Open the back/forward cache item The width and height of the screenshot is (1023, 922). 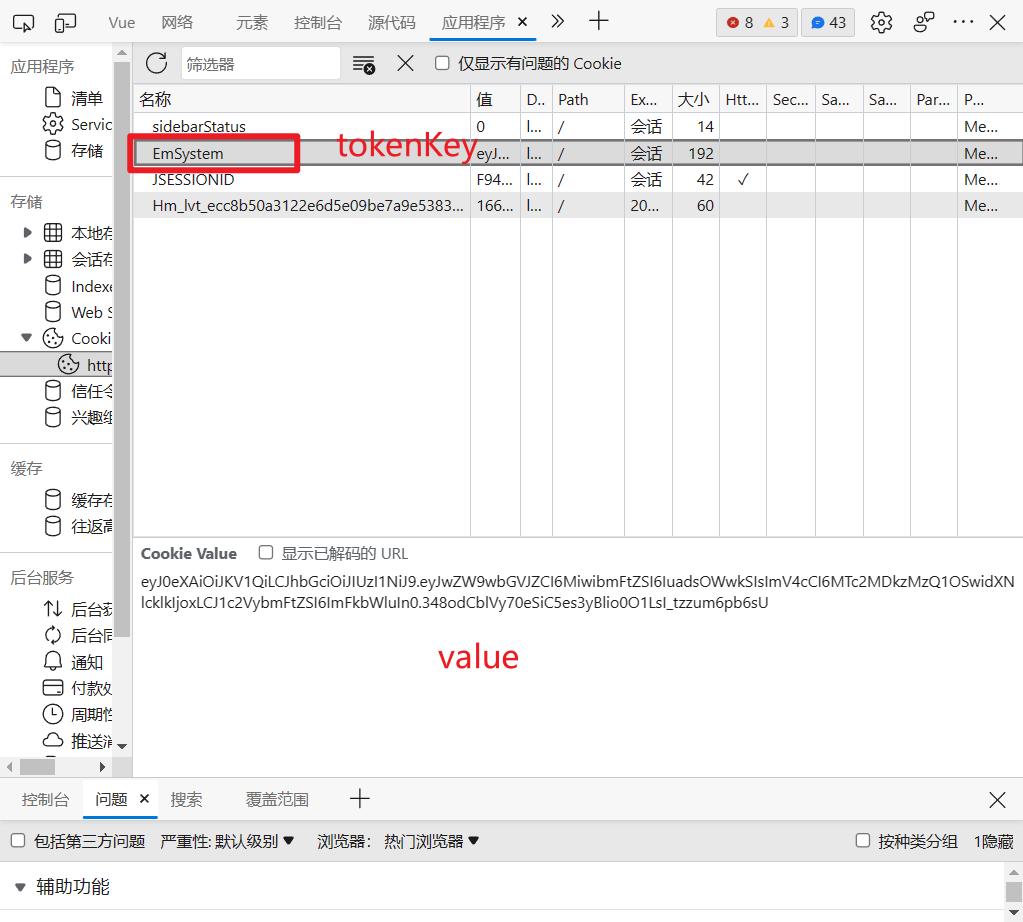(77, 526)
